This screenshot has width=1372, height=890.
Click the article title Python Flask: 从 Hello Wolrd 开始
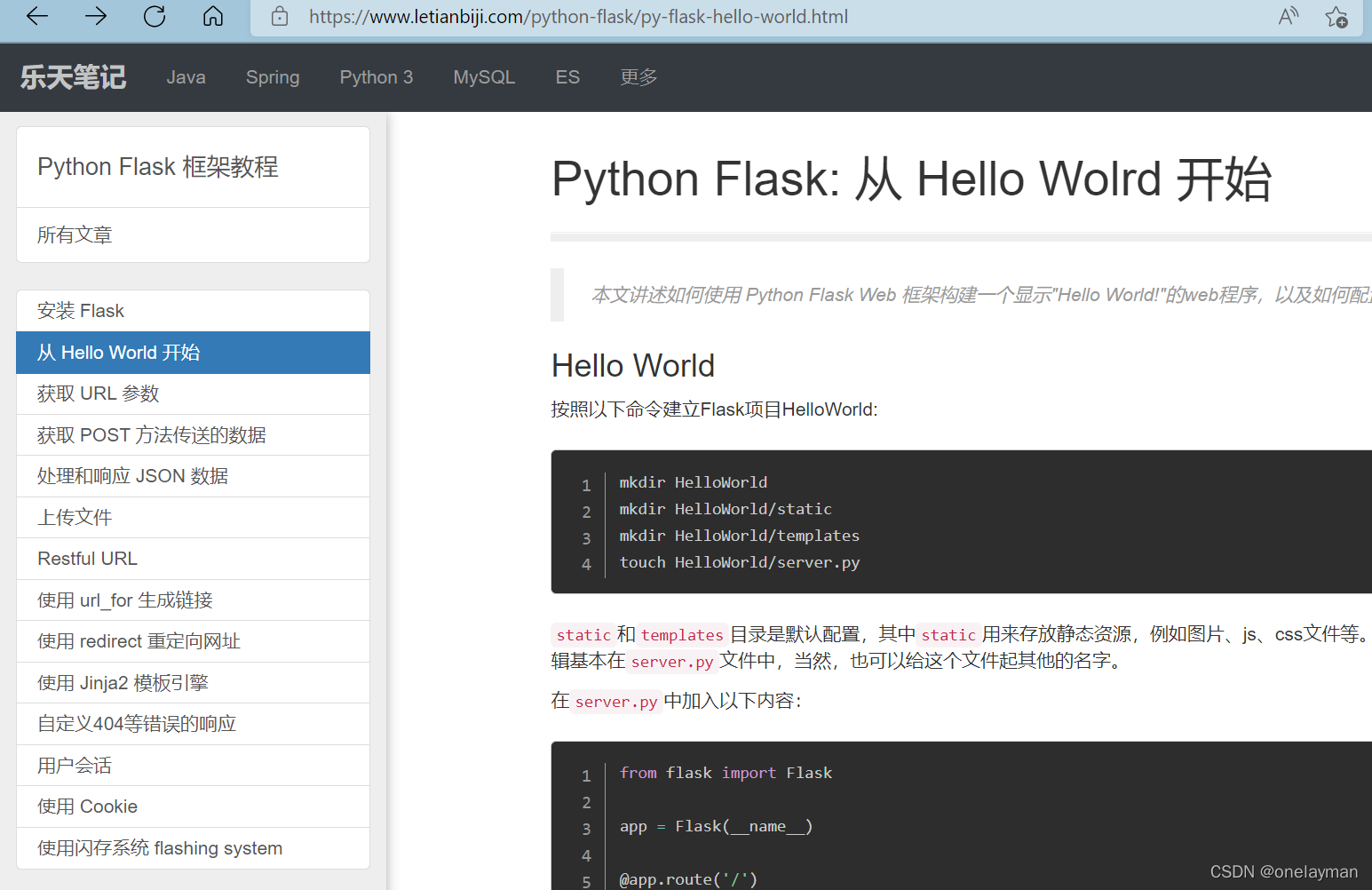[x=912, y=179]
